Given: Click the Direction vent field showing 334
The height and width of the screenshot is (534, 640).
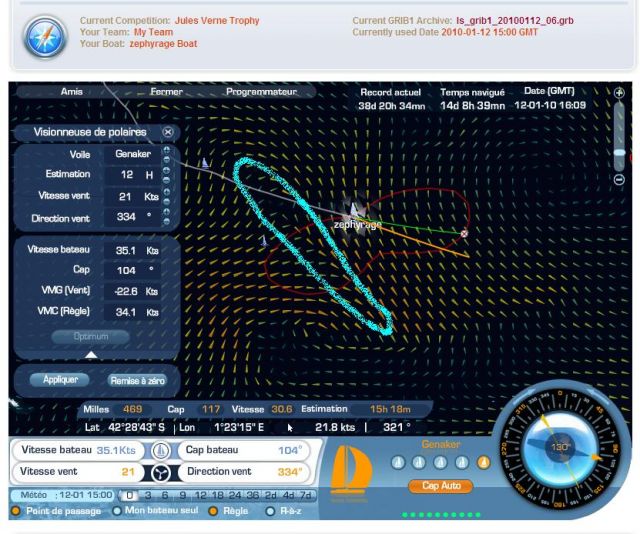Looking at the screenshot, I should (133, 217).
